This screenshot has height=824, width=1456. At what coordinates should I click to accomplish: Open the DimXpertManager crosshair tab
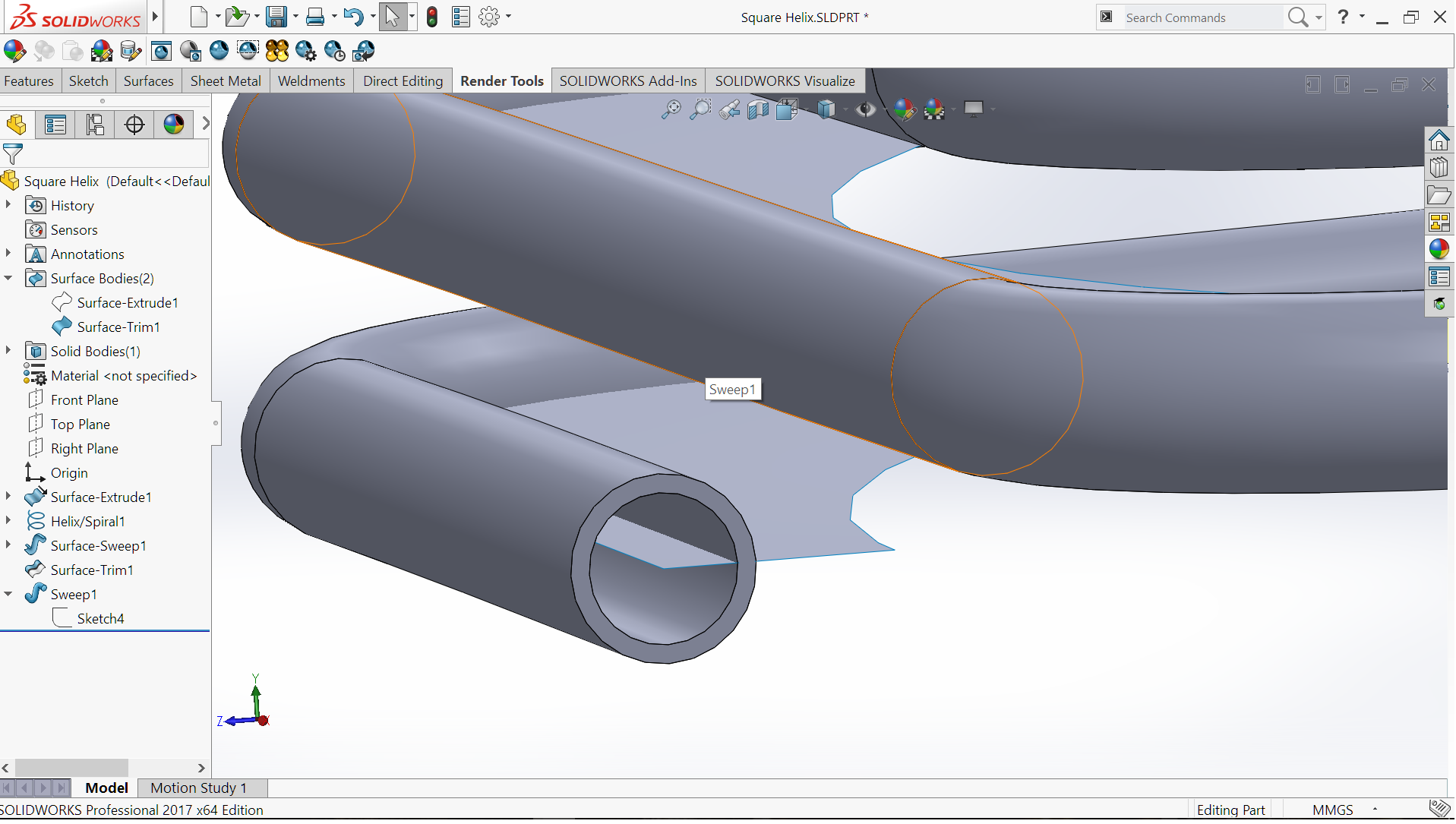pyautogui.click(x=134, y=125)
